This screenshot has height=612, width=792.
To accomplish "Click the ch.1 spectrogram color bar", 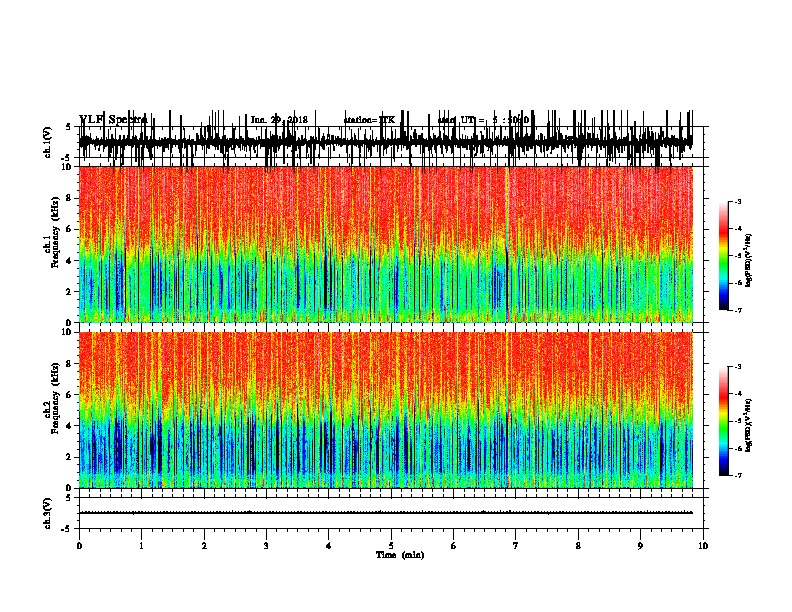I will pyautogui.click(x=723, y=256).
